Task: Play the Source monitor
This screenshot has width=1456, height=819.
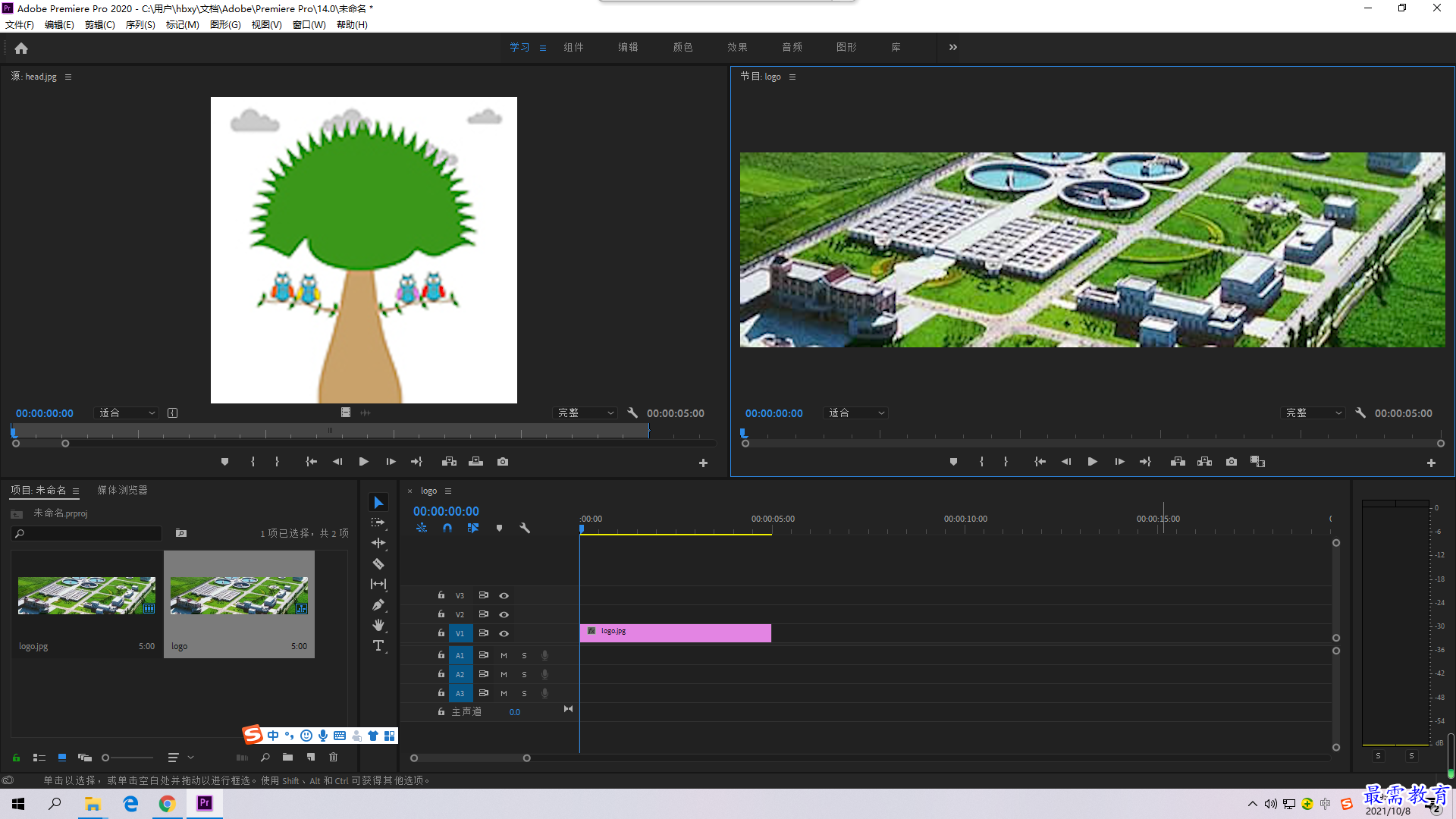Action: (364, 462)
